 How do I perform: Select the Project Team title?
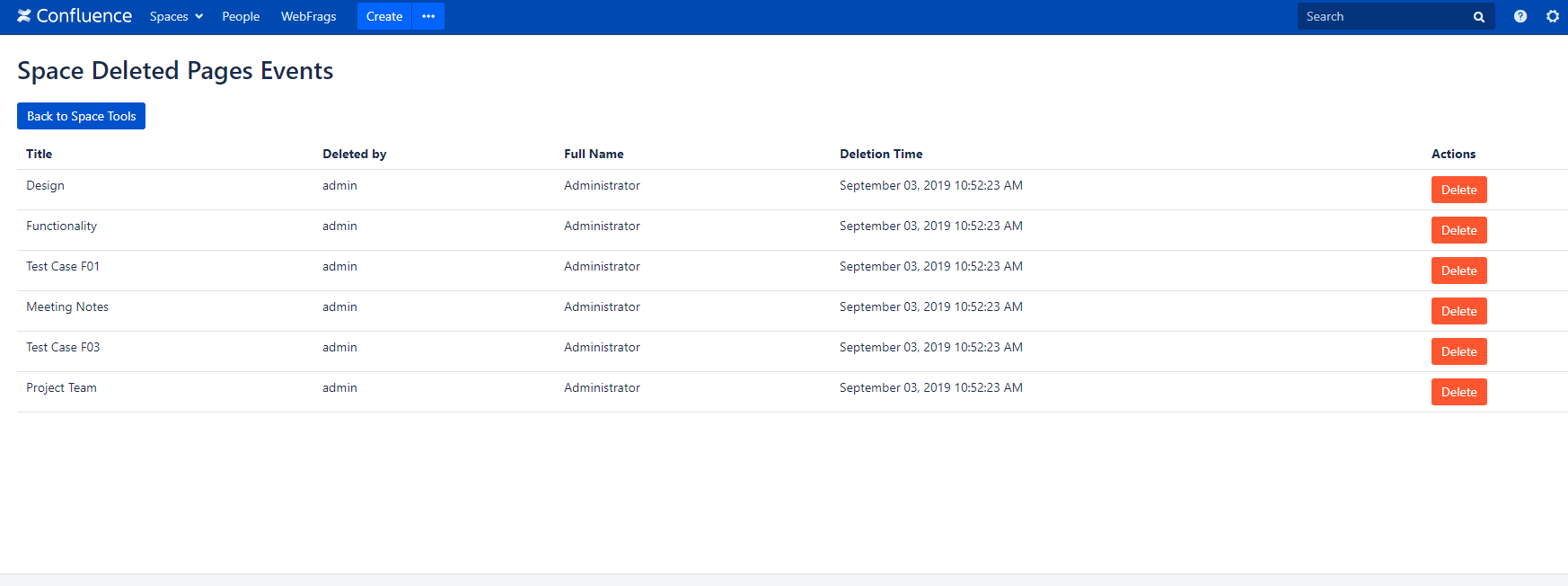(x=61, y=387)
